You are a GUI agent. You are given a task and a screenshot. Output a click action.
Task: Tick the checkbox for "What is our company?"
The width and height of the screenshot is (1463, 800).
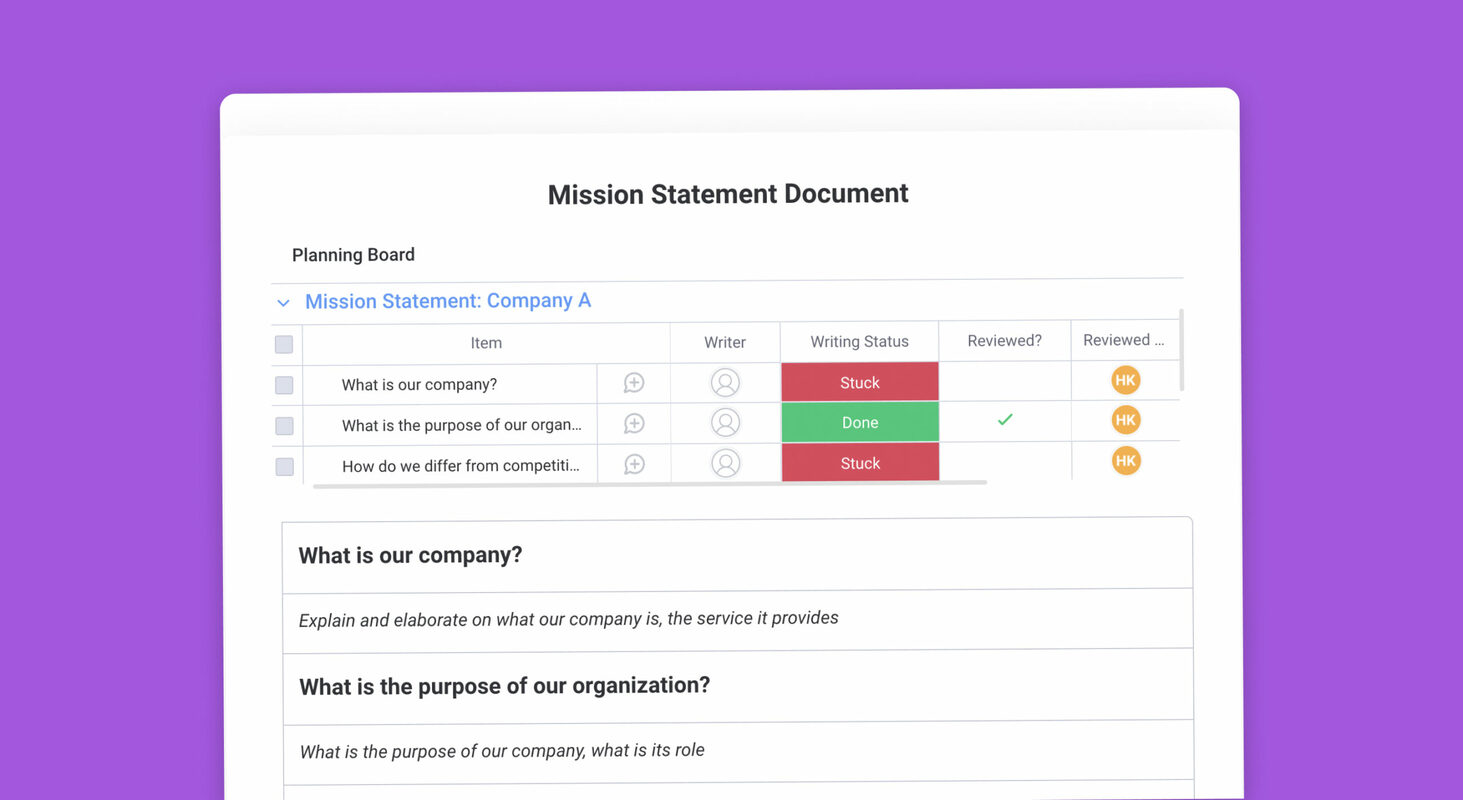pyautogui.click(x=284, y=384)
